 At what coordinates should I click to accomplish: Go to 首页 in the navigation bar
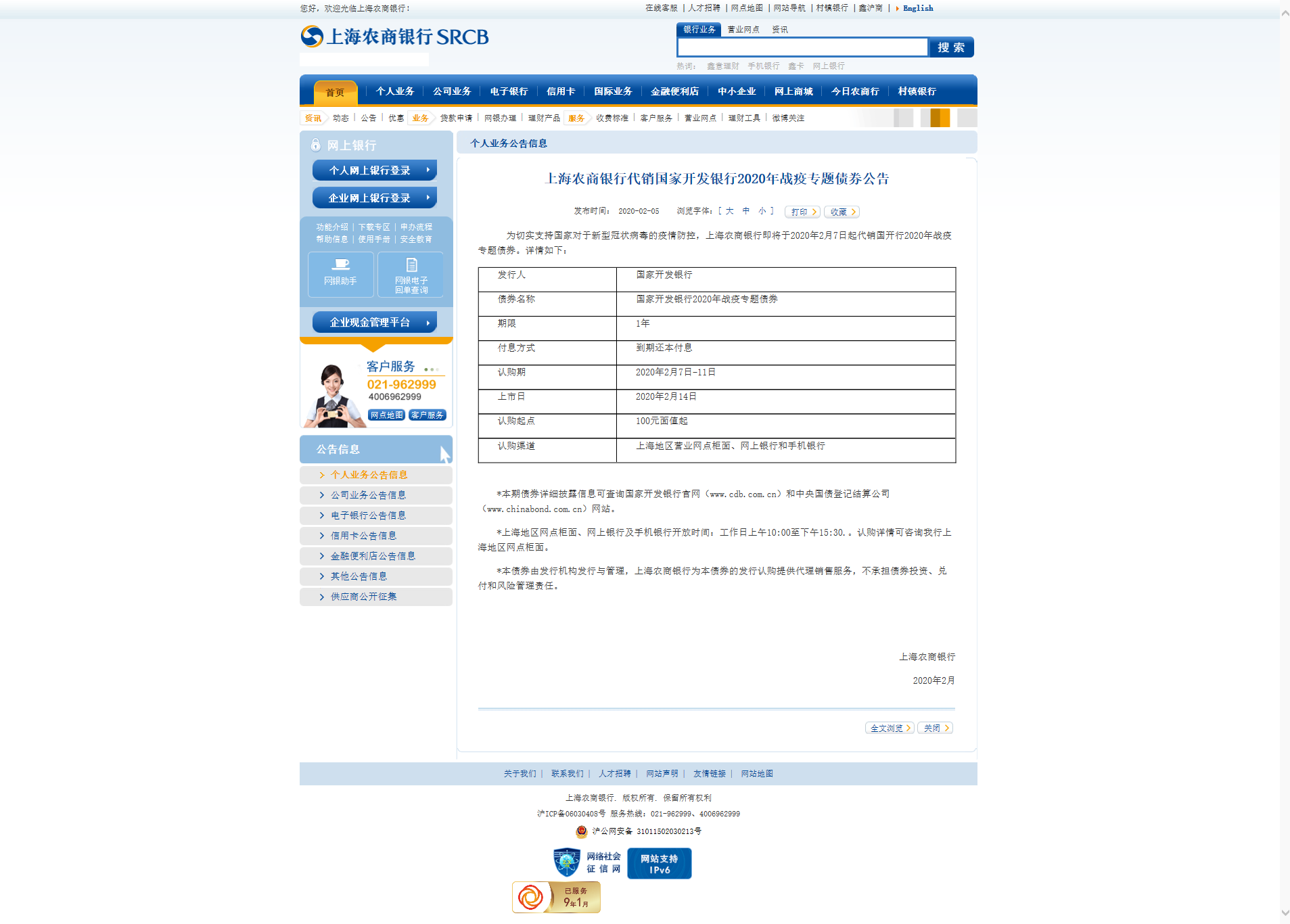pos(335,93)
